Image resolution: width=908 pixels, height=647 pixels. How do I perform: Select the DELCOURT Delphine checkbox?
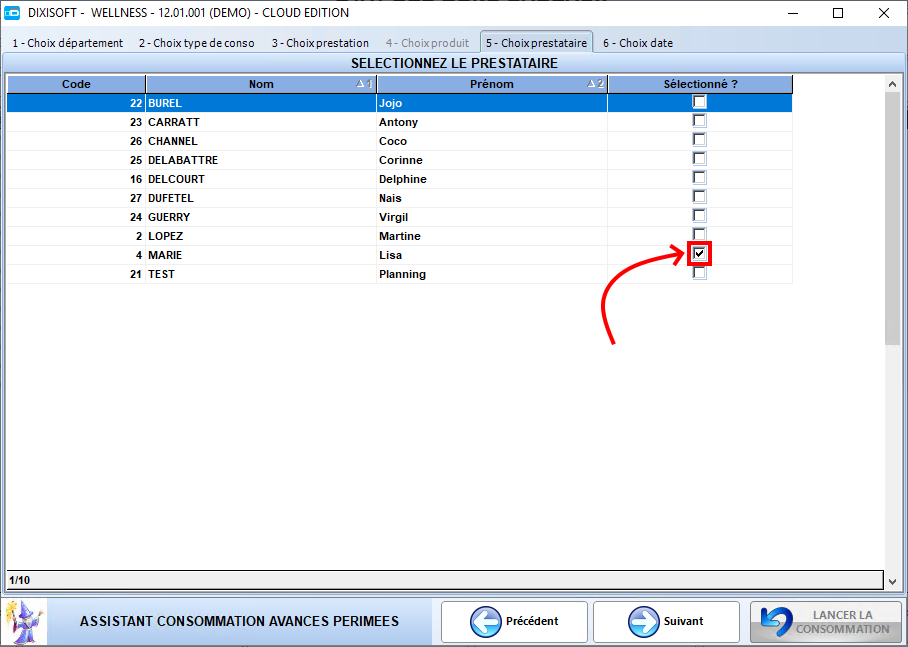point(700,178)
